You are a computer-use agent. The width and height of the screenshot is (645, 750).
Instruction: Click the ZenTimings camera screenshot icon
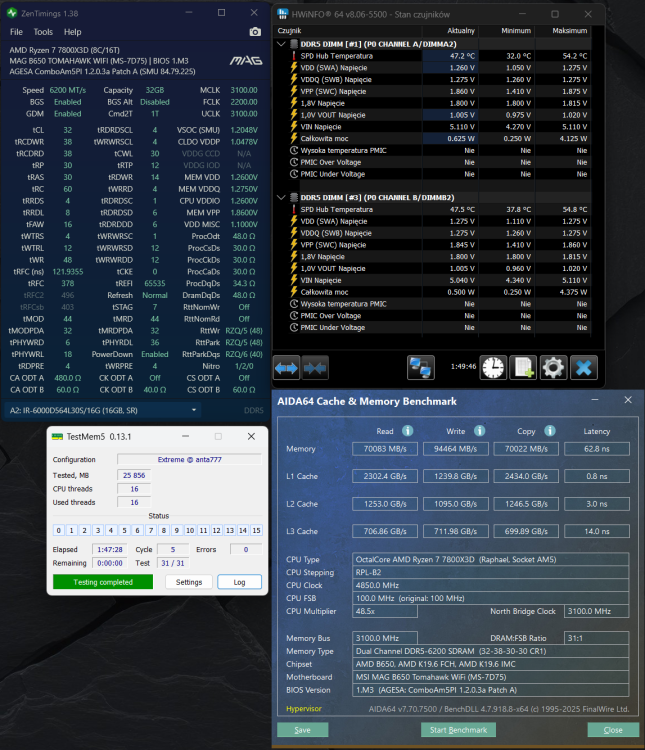(x=255, y=32)
